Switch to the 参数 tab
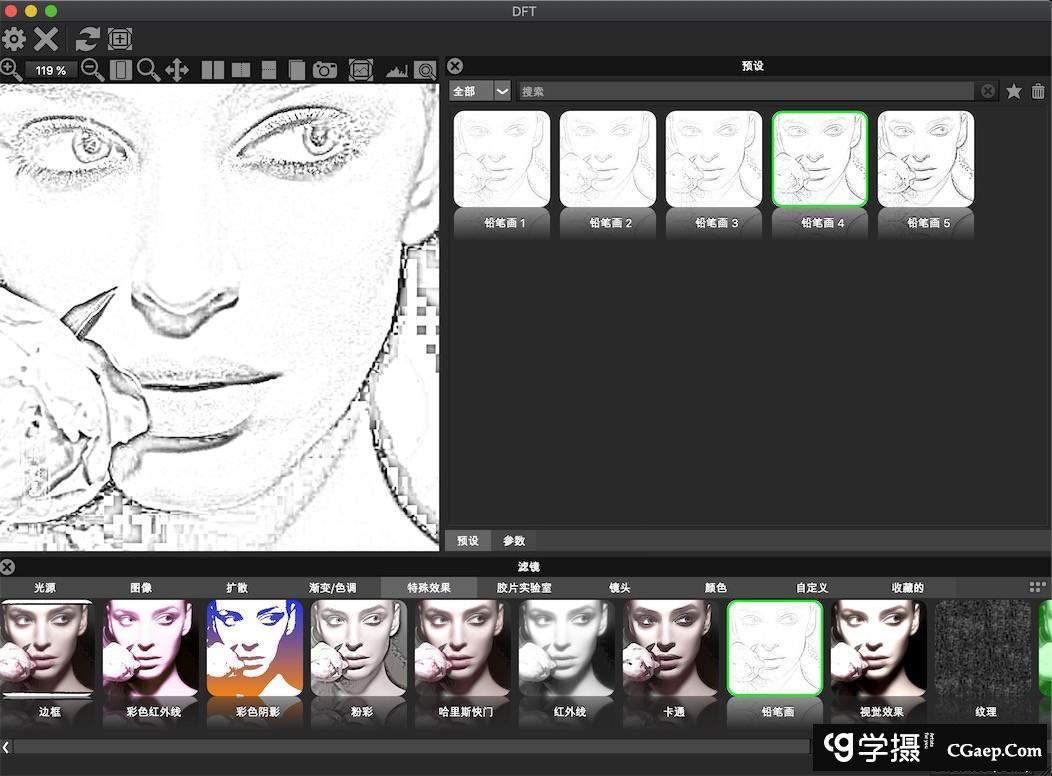1052x776 pixels. (513, 540)
